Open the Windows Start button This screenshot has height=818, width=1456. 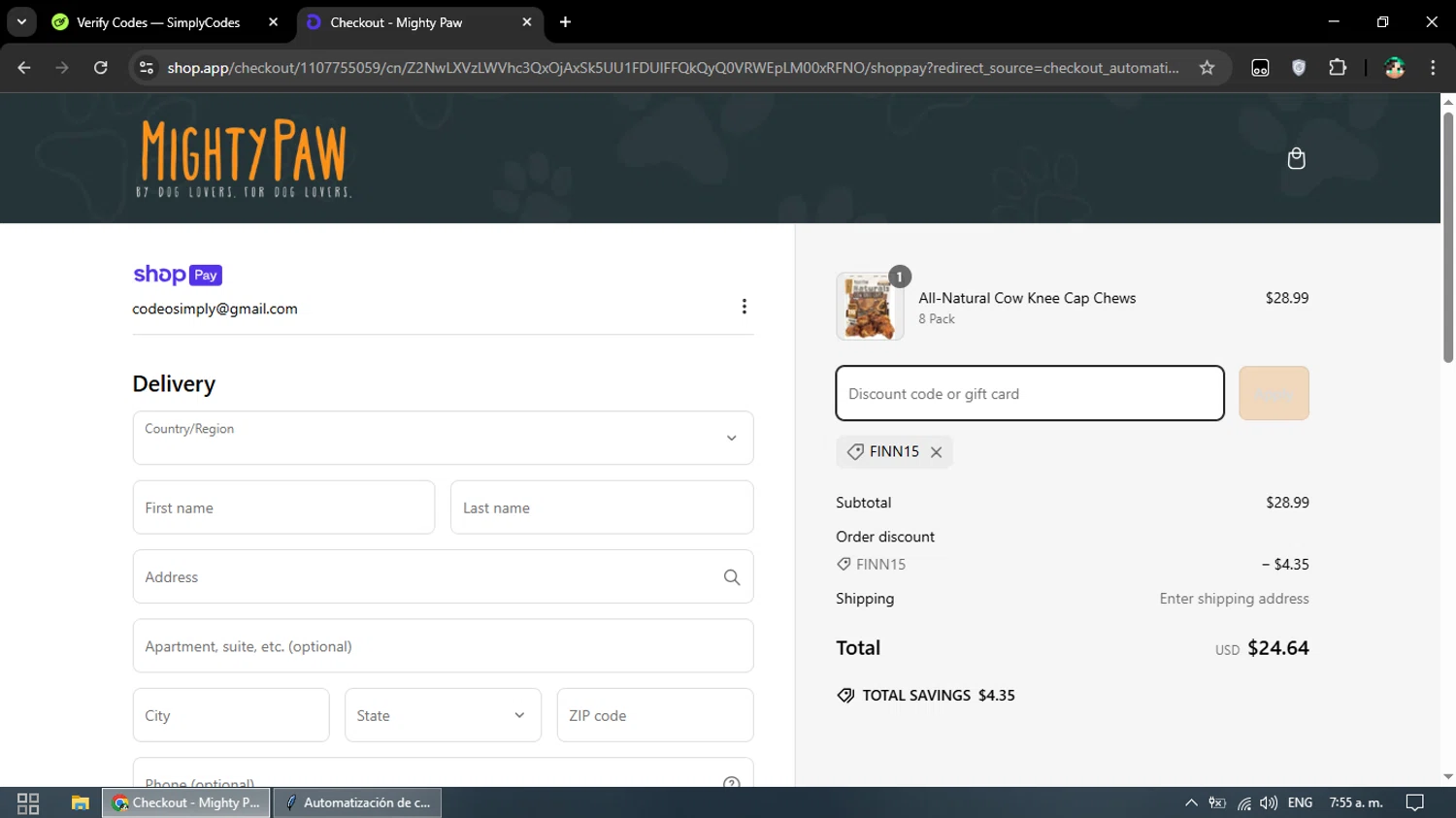(28, 803)
